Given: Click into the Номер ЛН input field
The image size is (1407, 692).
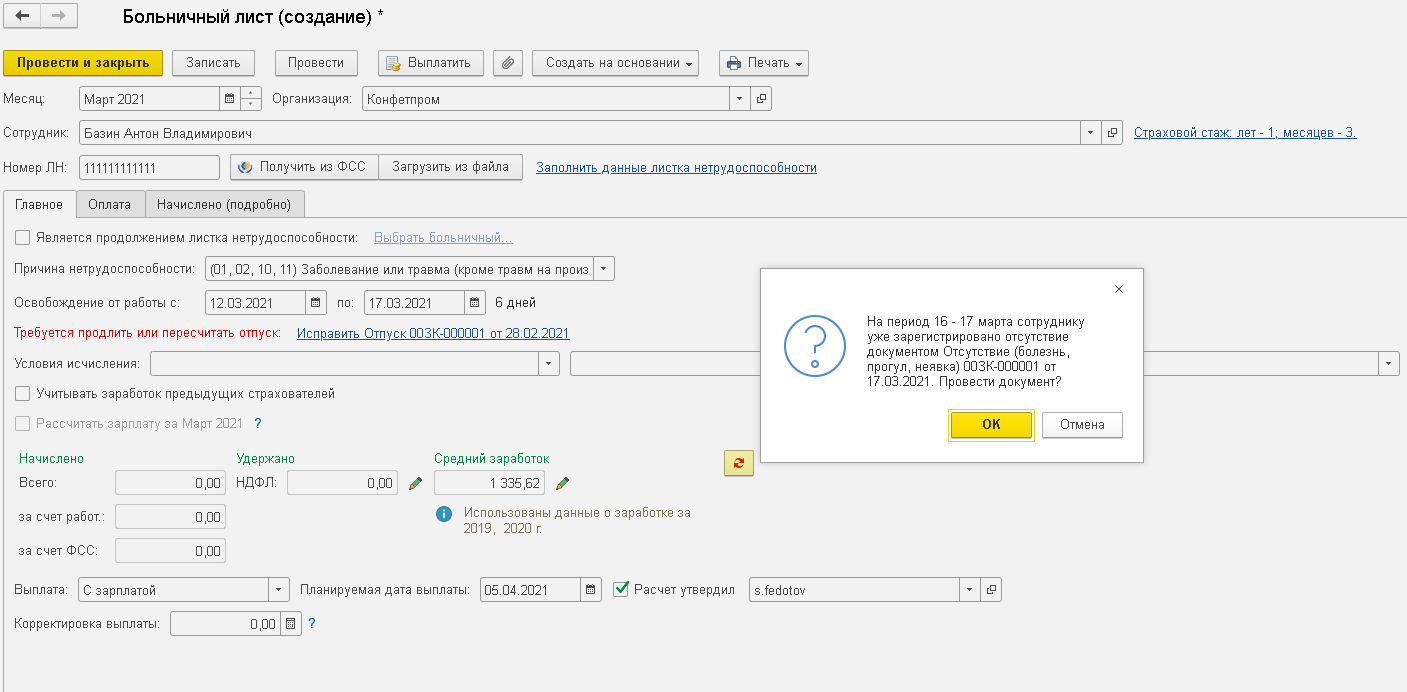Looking at the screenshot, I should (148, 168).
